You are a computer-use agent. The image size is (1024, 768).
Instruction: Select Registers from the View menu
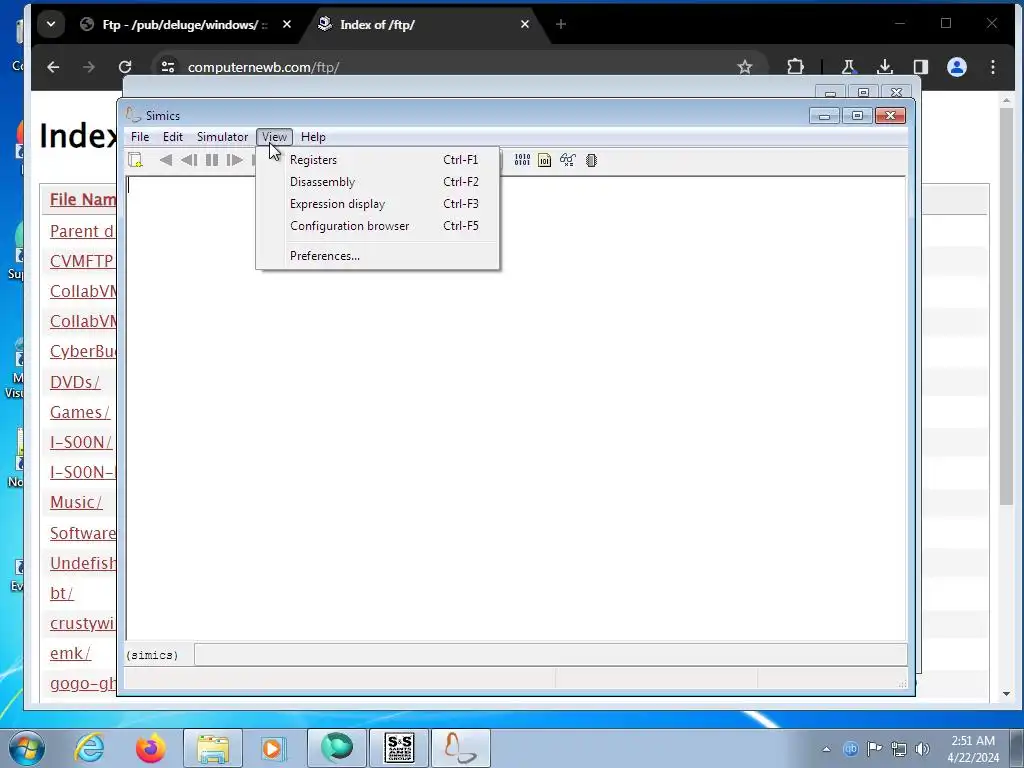click(x=377, y=159)
